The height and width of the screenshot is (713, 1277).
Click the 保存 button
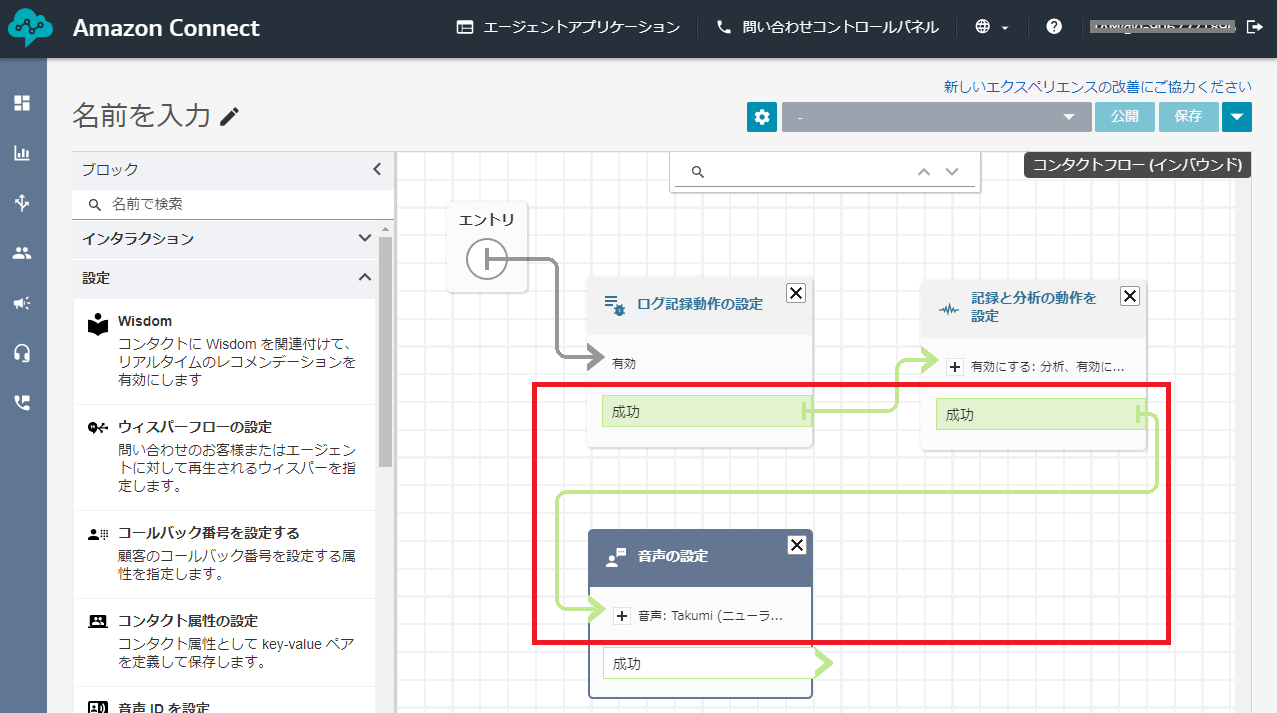1188,117
